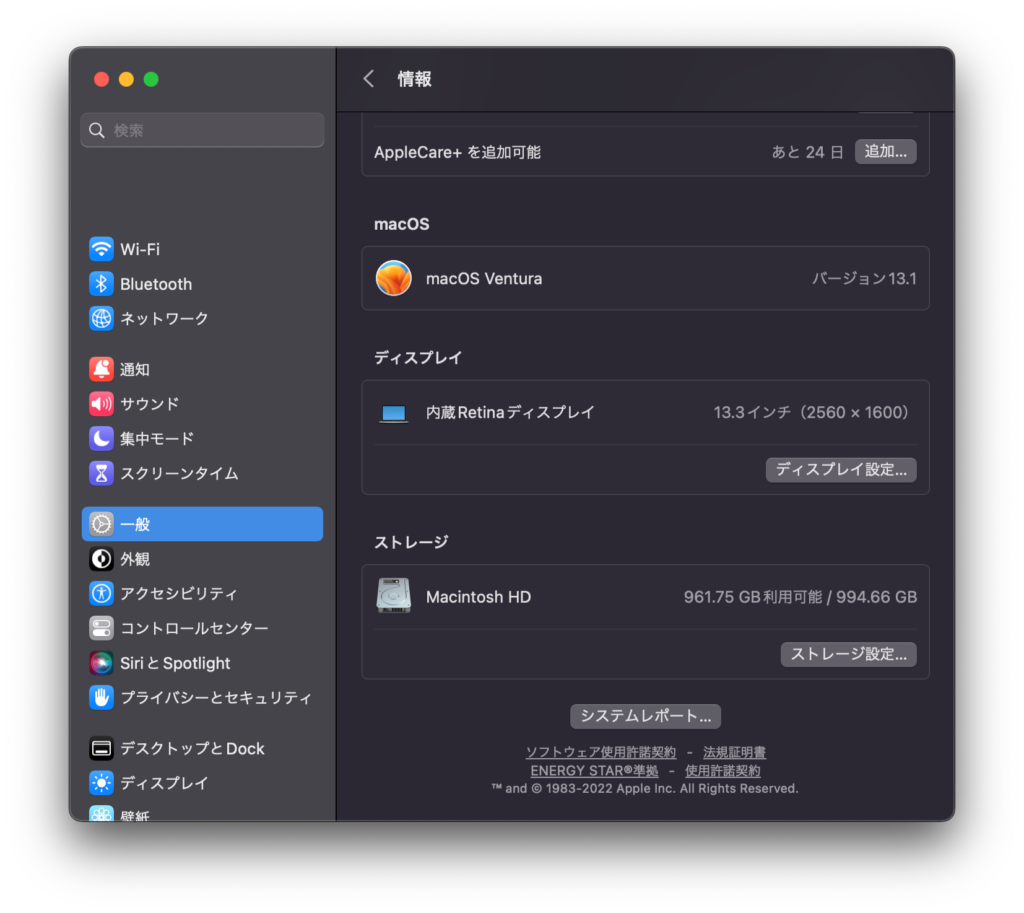Select the 一般 gear icon
Viewport: 1024px width, 913px height.
pos(101,524)
